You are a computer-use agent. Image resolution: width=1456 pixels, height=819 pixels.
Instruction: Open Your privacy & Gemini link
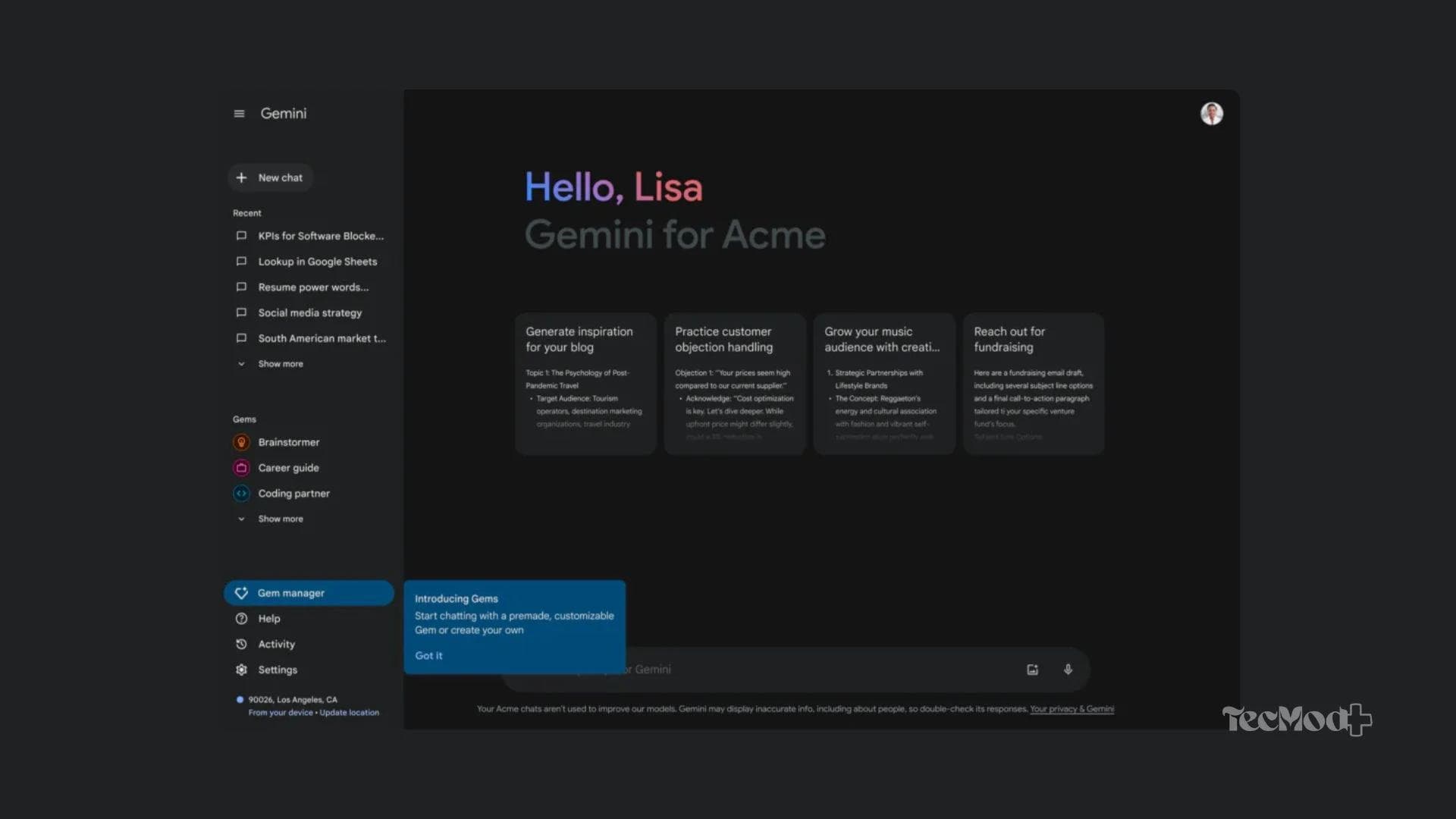tap(1072, 709)
